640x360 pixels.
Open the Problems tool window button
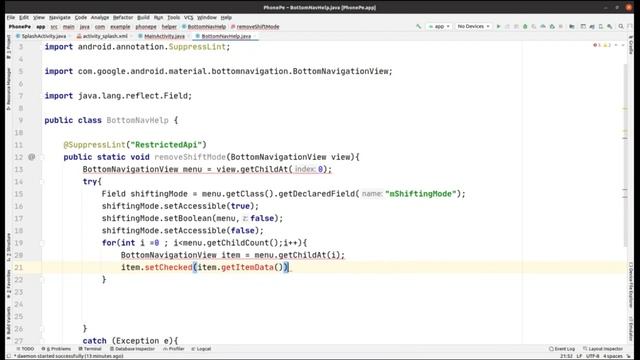coord(56,349)
